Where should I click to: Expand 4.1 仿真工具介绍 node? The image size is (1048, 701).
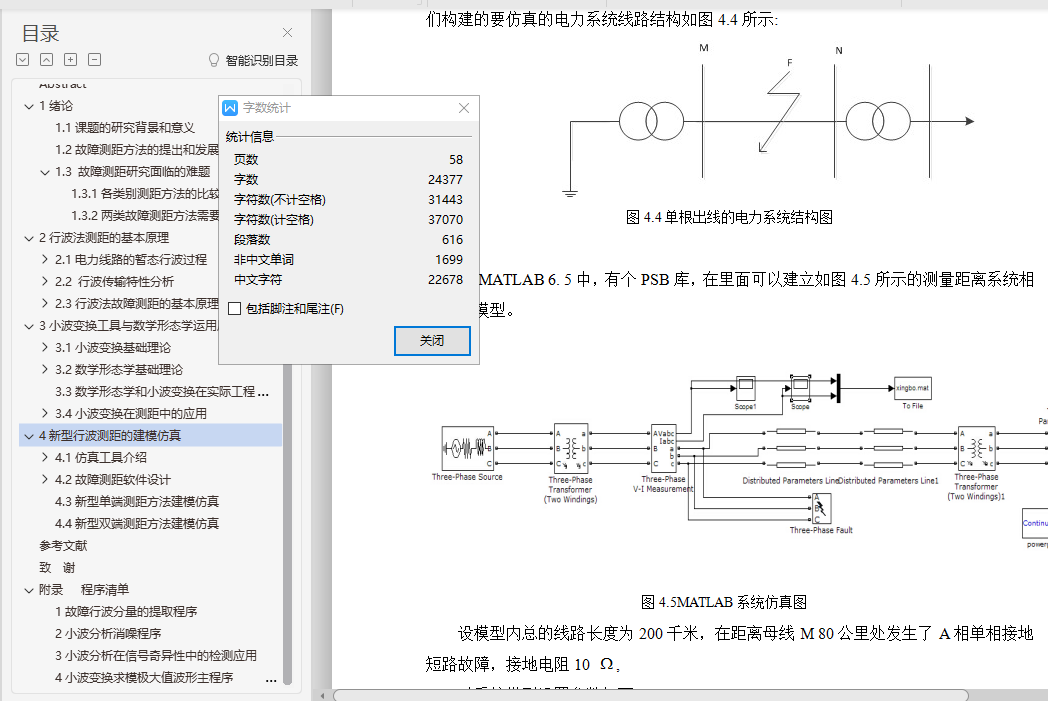pyautogui.click(x=45, y=458)
